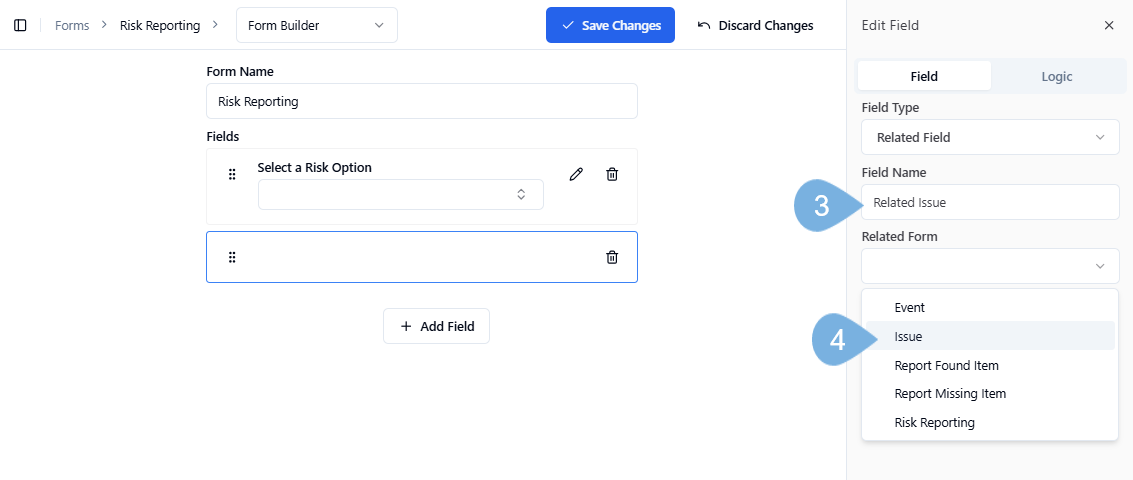Delete the Select a Risk Option field

click(x=612, y=174)
